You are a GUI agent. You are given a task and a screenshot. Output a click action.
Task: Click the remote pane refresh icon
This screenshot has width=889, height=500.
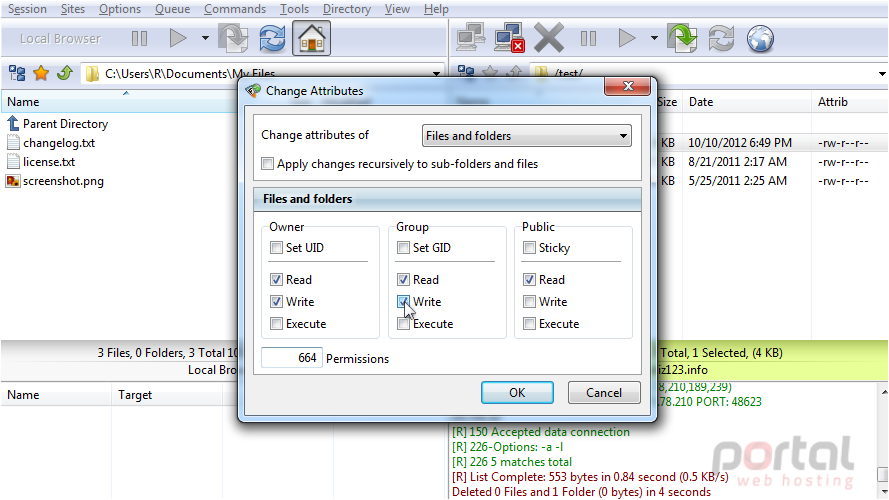click(721, 39)
